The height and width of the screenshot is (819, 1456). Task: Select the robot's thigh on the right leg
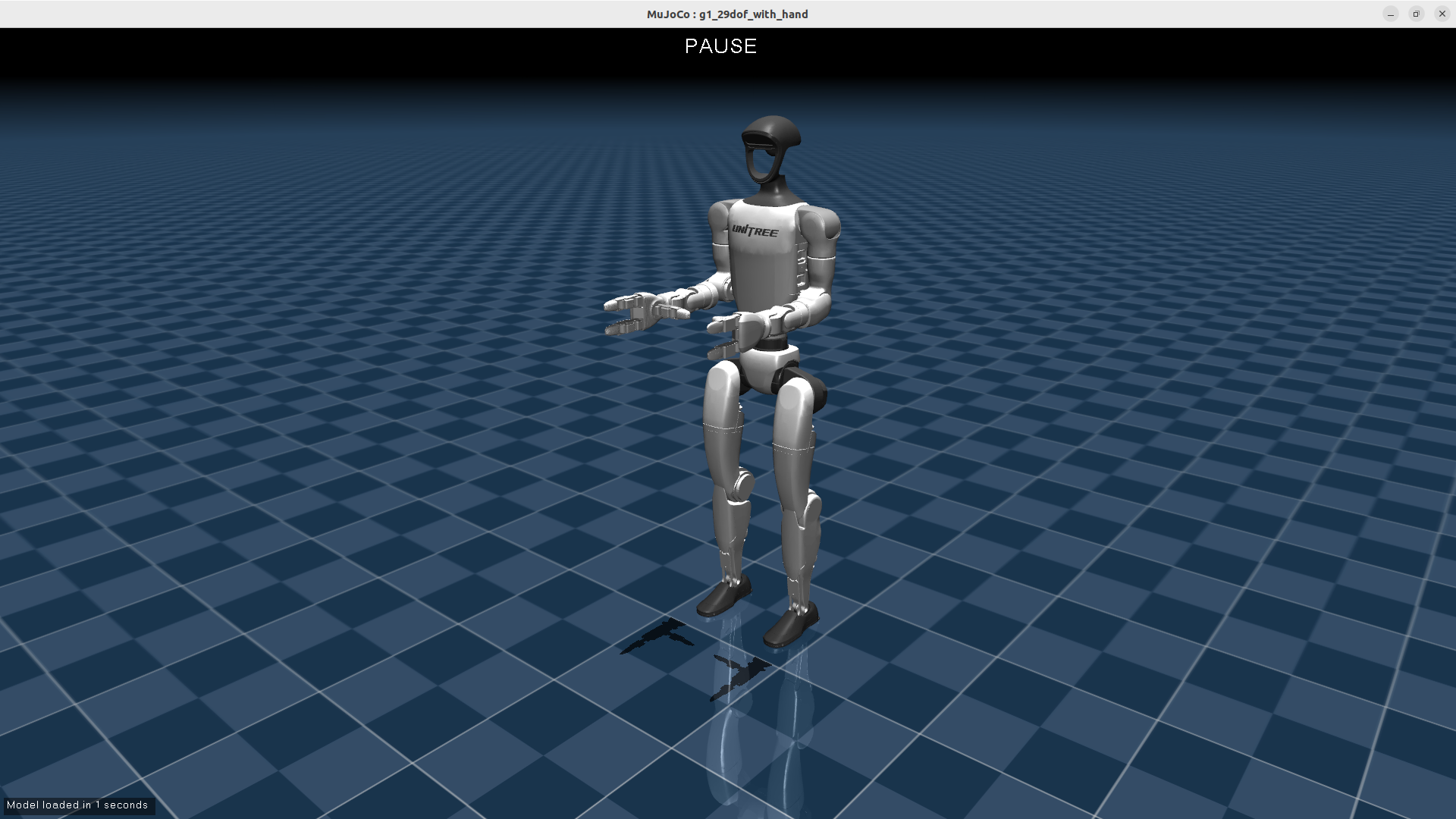(793, 417)
